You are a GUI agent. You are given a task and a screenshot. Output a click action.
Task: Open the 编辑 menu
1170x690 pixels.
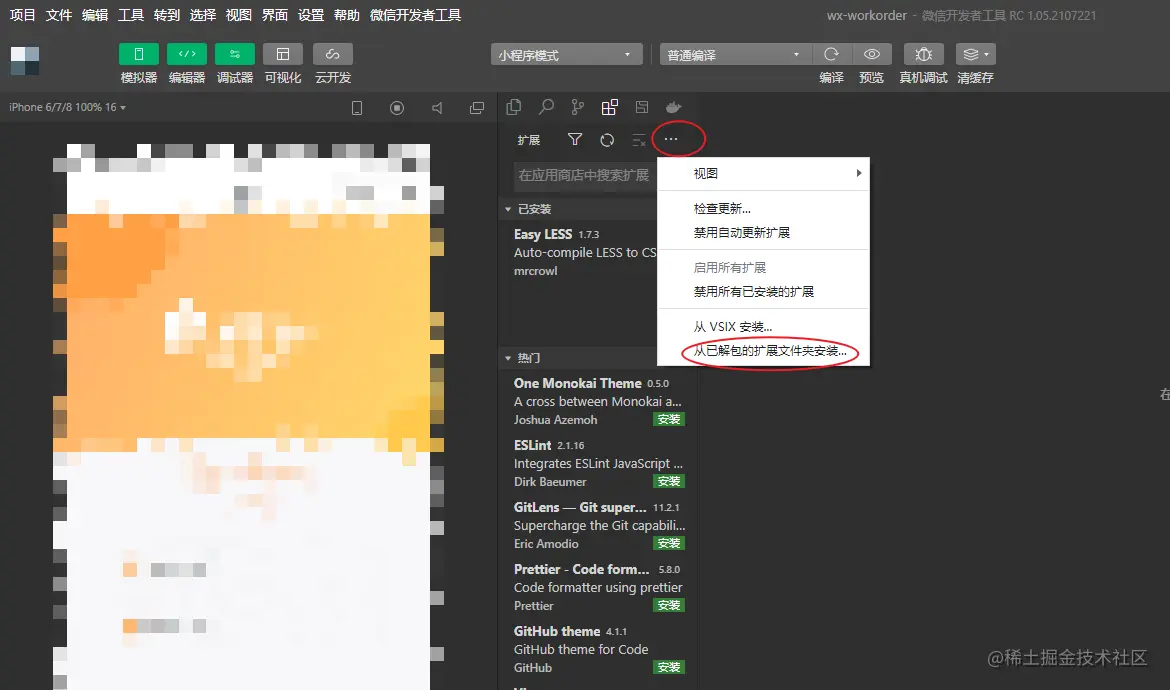click(x=95, y=15)
